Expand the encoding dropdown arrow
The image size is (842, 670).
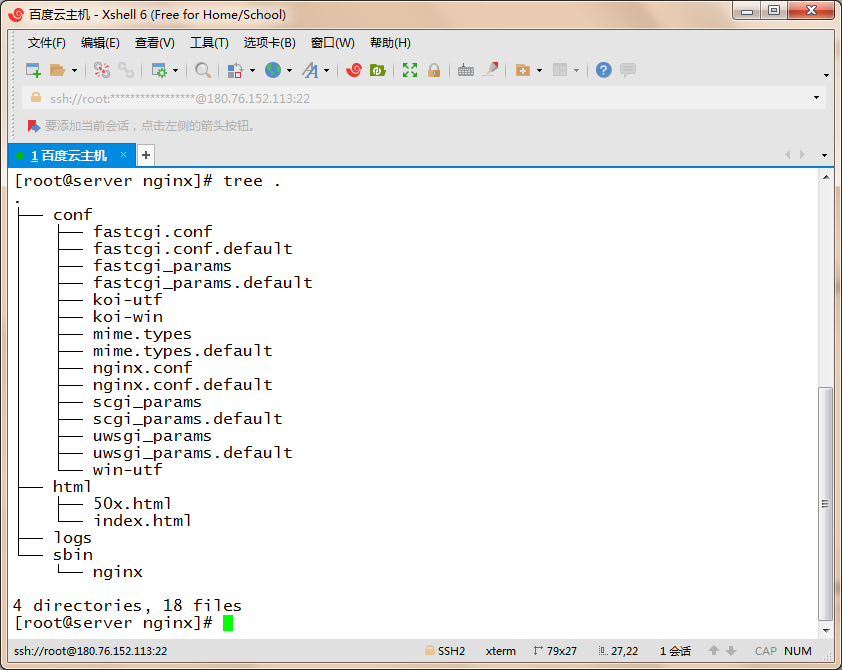point(289,70)
